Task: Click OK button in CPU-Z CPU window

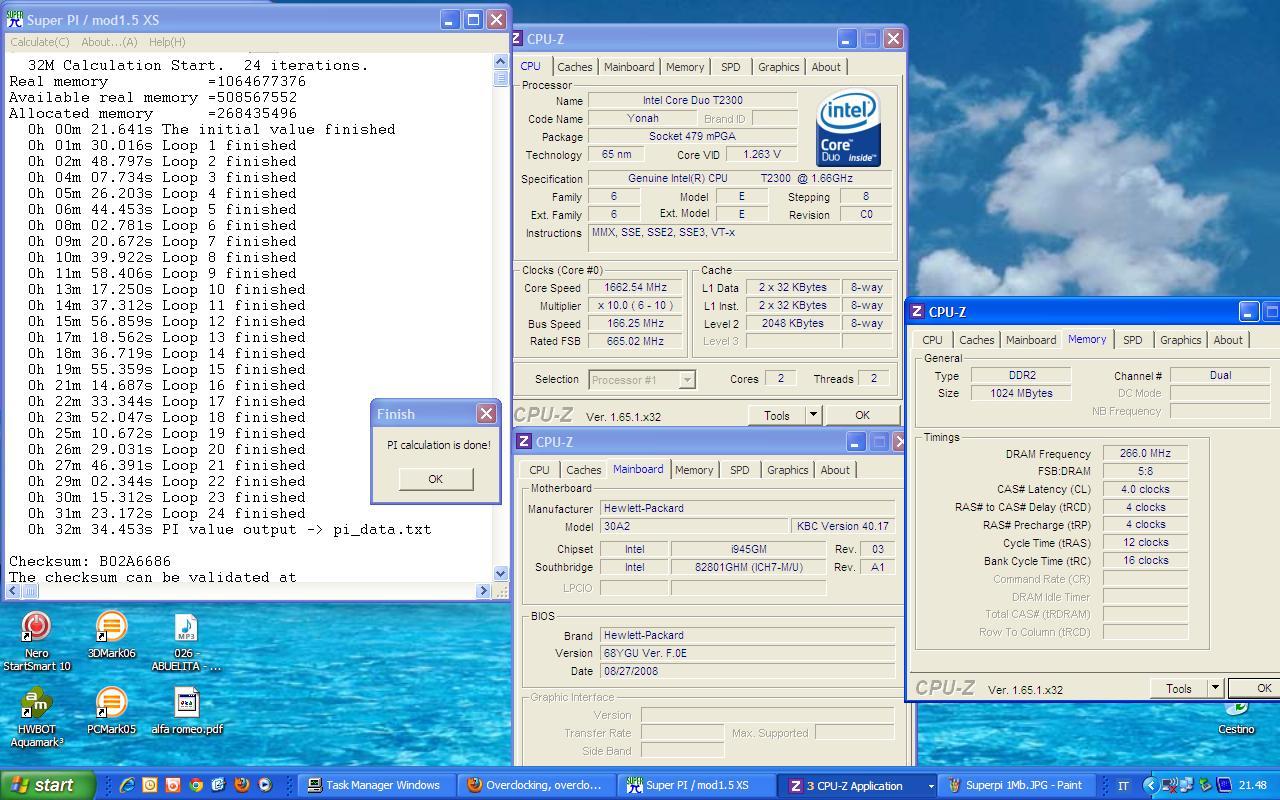Action: click(862, 415)
